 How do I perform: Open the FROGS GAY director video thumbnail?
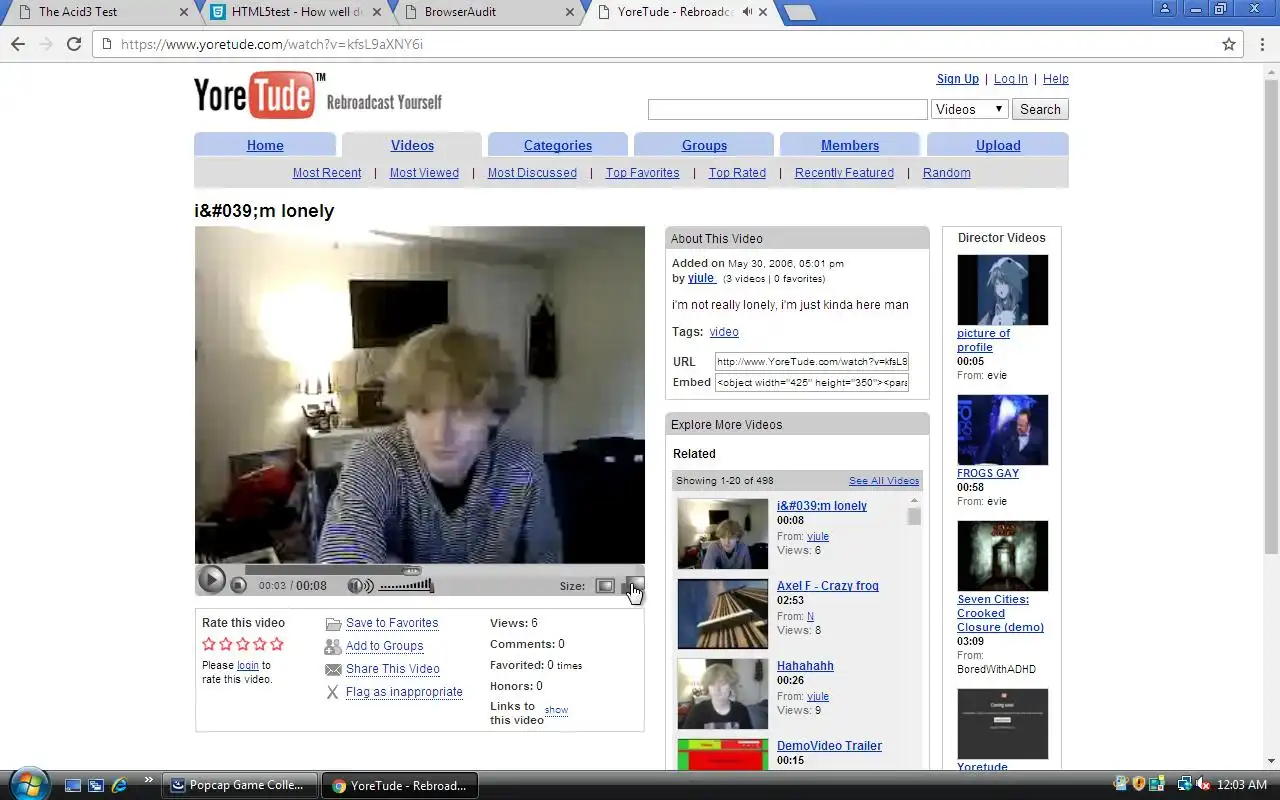coord(1003,430)
